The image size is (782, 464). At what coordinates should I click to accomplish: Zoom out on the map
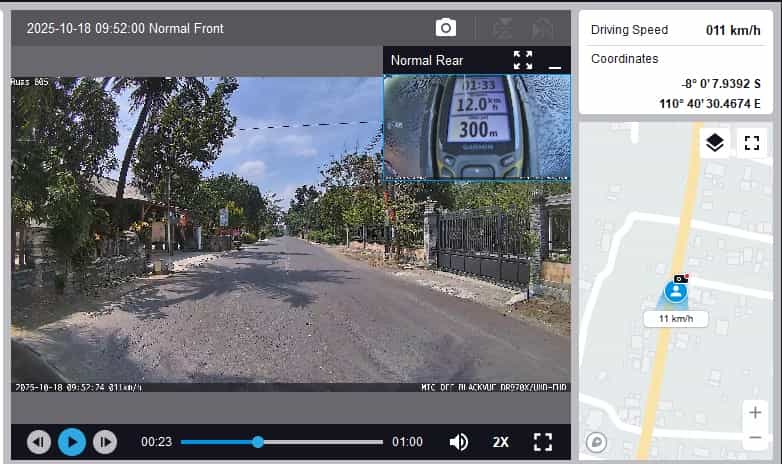[754, 438]
